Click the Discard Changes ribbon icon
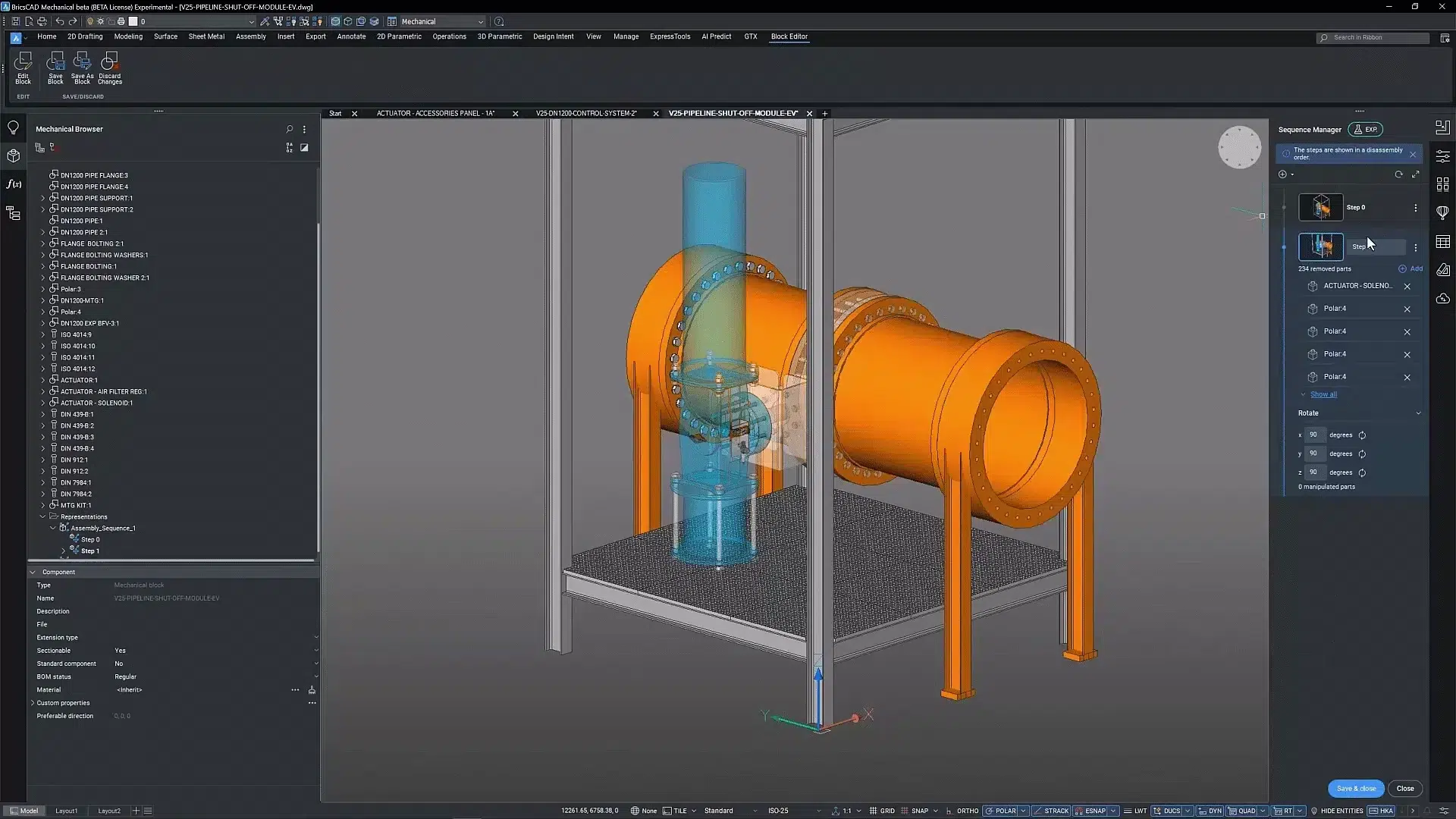The height and width of the screenshot is (819, 1456). click(x=109, y=67)
